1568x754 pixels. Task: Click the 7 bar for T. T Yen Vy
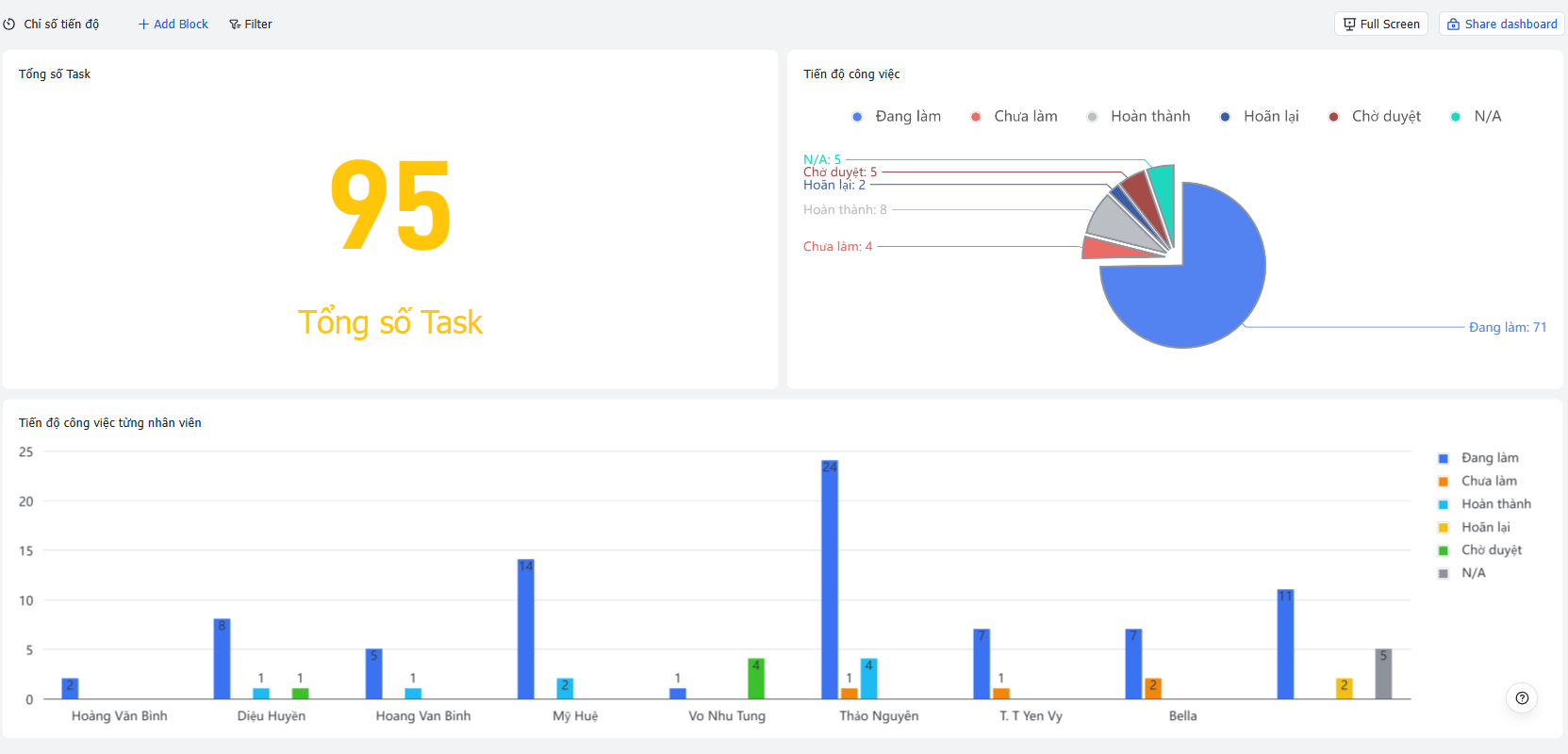[982, 664]
